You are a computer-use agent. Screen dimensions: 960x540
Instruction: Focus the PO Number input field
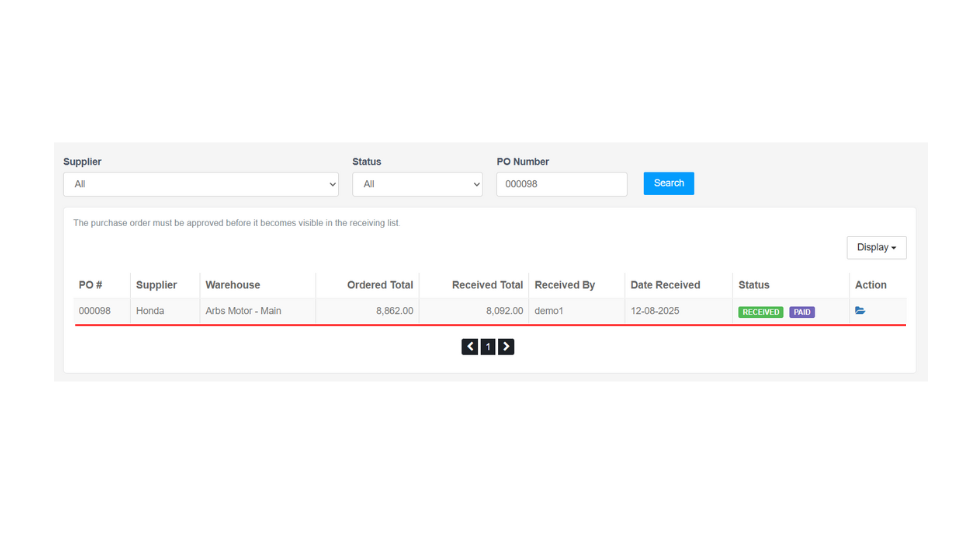[x=561, y=184]
